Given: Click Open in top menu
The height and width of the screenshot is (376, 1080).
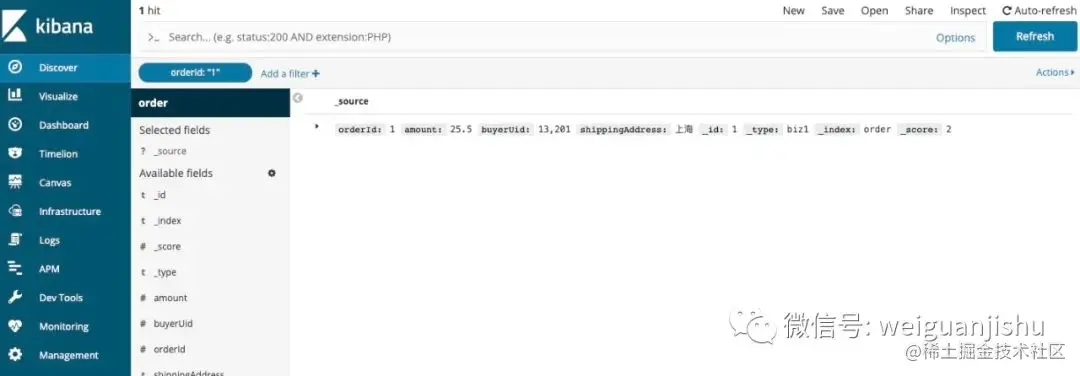Looking at the screenshot, I should 875,11.
